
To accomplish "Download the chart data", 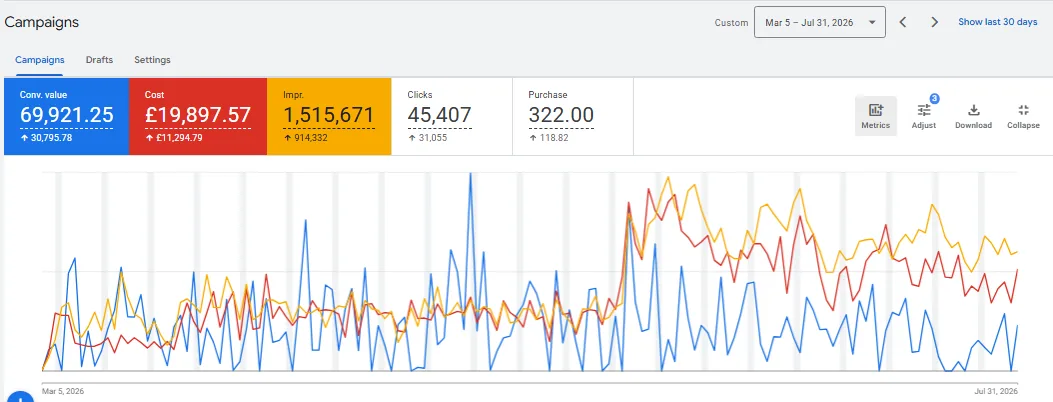I will click(973, 116).
